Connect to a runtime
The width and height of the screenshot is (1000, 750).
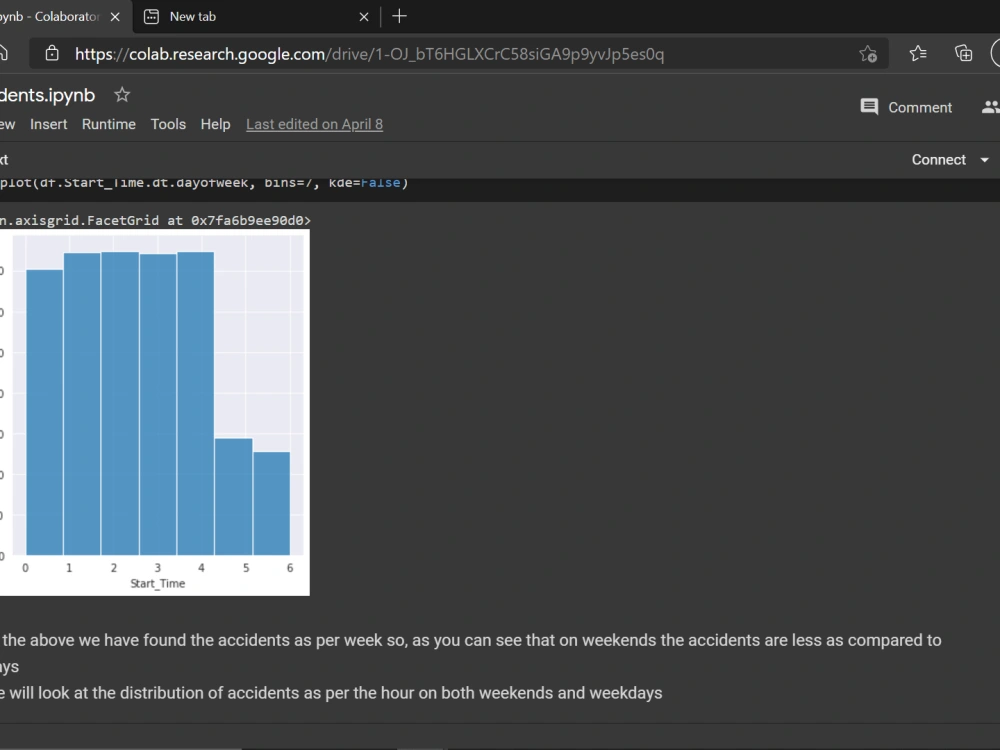938,159
